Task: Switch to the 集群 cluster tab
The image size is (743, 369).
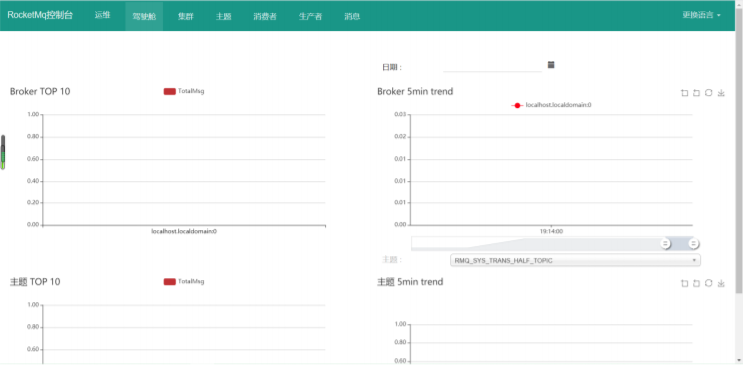Action: 186,16
